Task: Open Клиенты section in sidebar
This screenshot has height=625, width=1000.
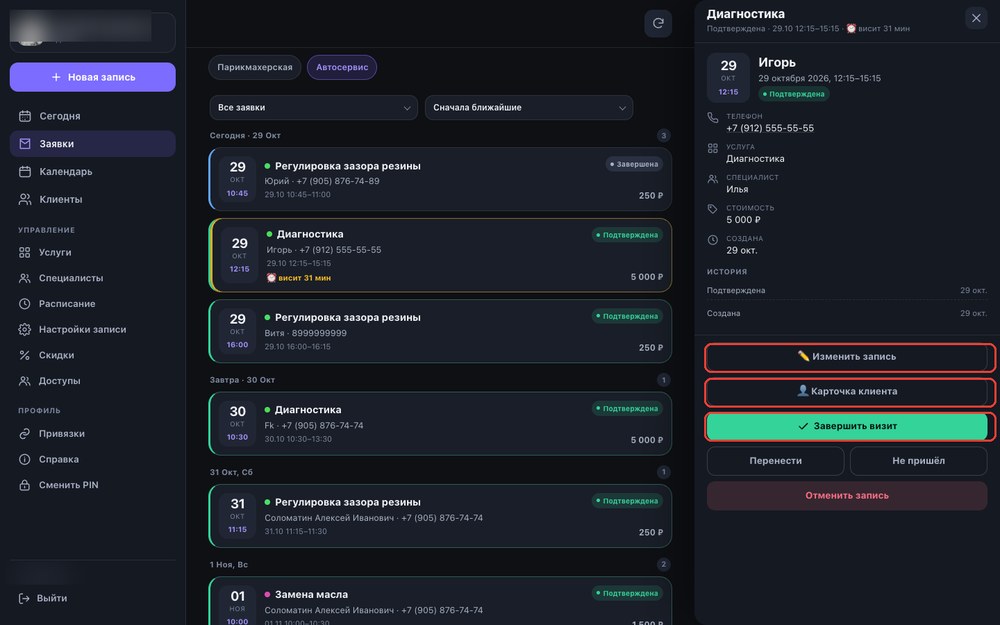Action: point(92,200)
